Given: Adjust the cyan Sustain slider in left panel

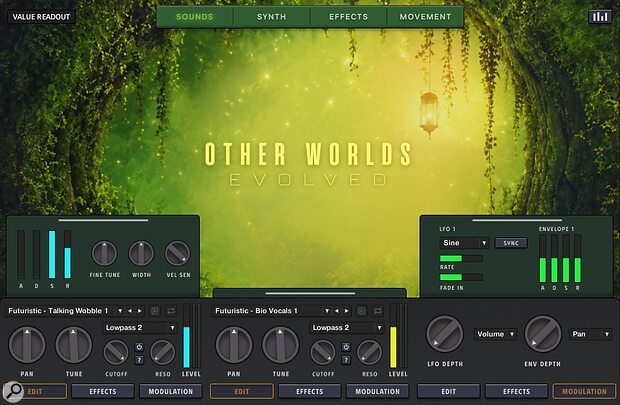Looking at the screenshot, I should pos(52,254).
